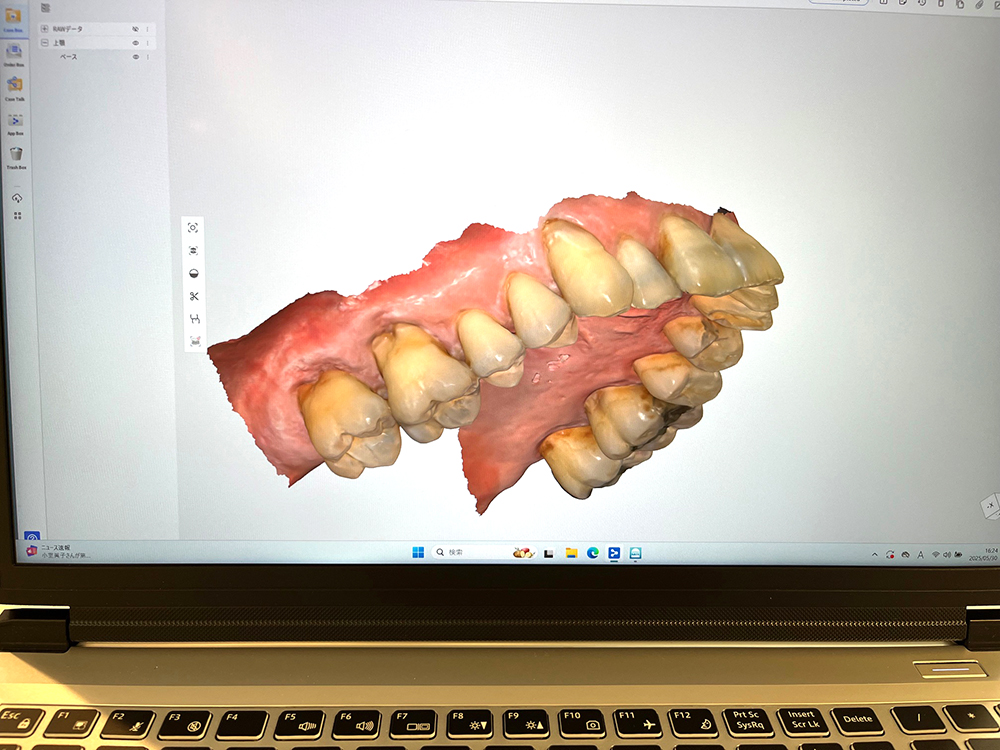Open App Box in the sidebar
The image size is (1000, 750).
pos(15,121)
